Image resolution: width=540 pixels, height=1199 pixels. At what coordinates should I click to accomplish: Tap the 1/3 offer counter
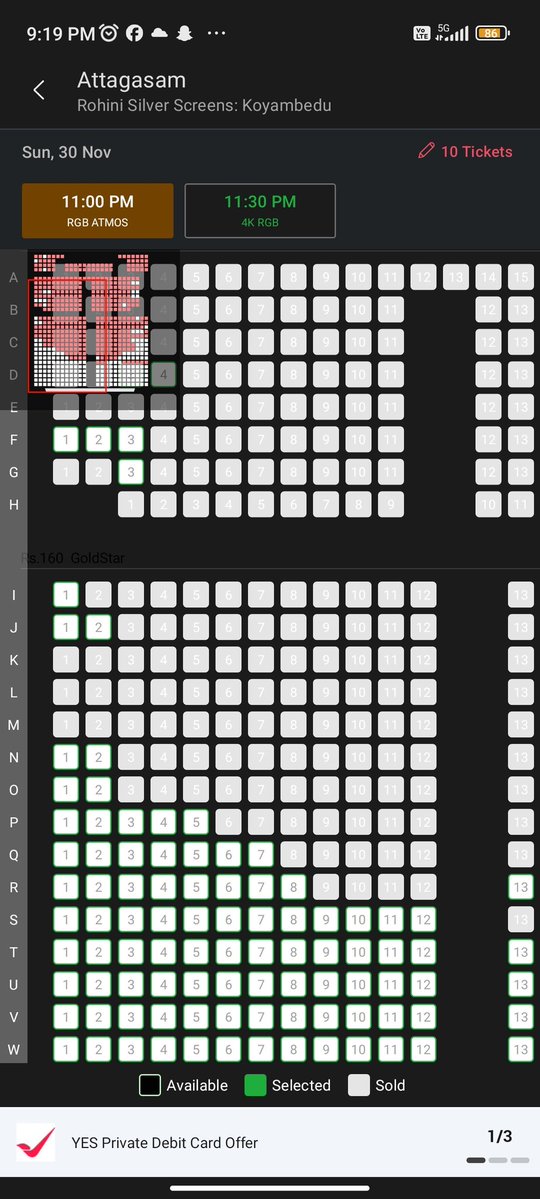click(499, 1136)
